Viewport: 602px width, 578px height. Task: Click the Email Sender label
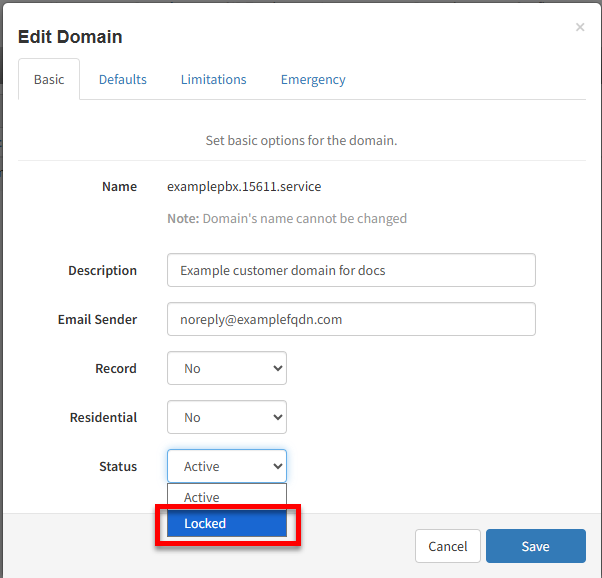coord(98,320)
